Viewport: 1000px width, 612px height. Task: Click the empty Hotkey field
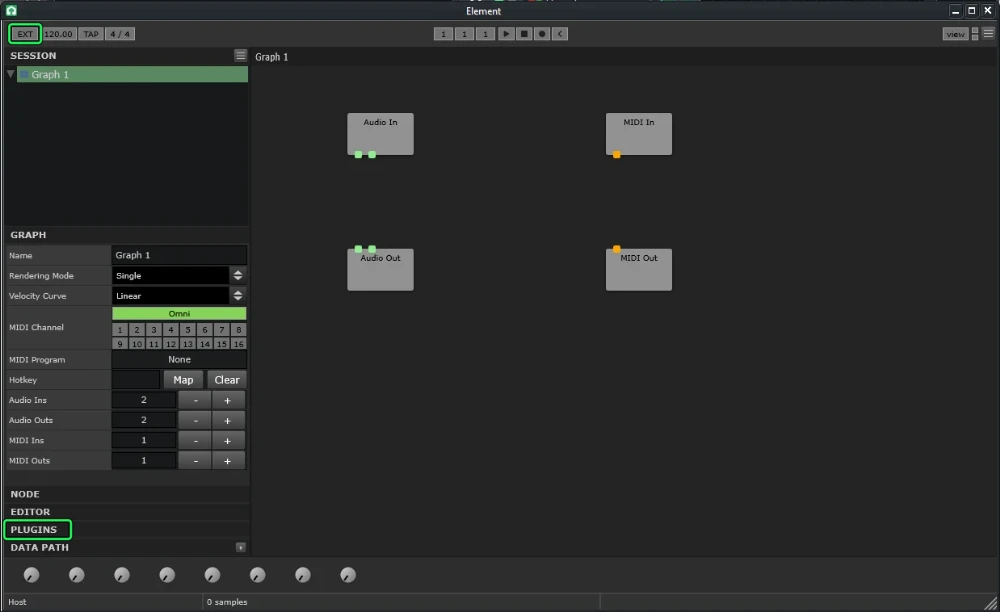[x=136, y=379]
